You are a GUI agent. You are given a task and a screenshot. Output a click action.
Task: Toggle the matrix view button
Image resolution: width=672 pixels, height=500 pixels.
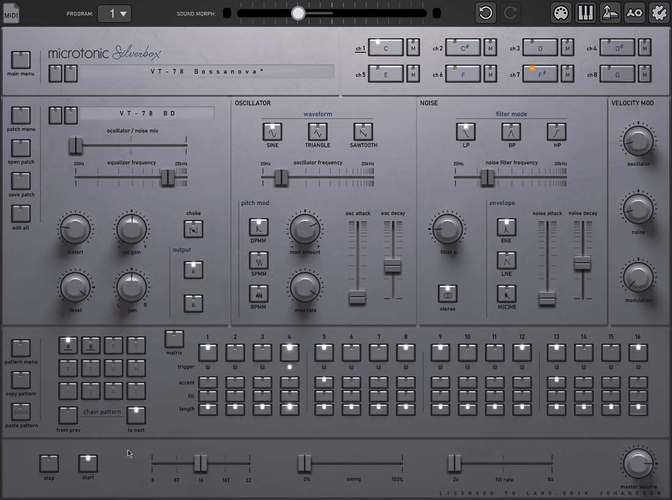coord(174,339)
